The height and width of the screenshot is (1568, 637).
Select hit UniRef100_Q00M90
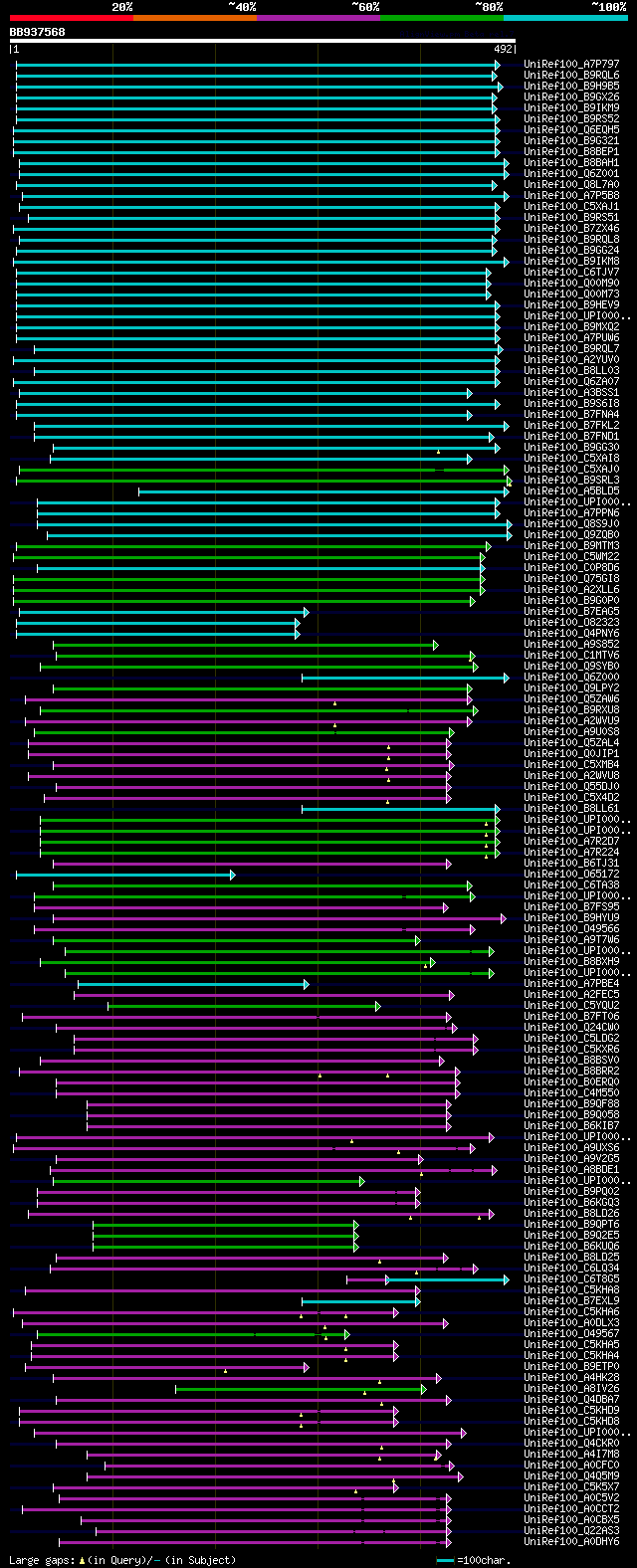[571, 283]
